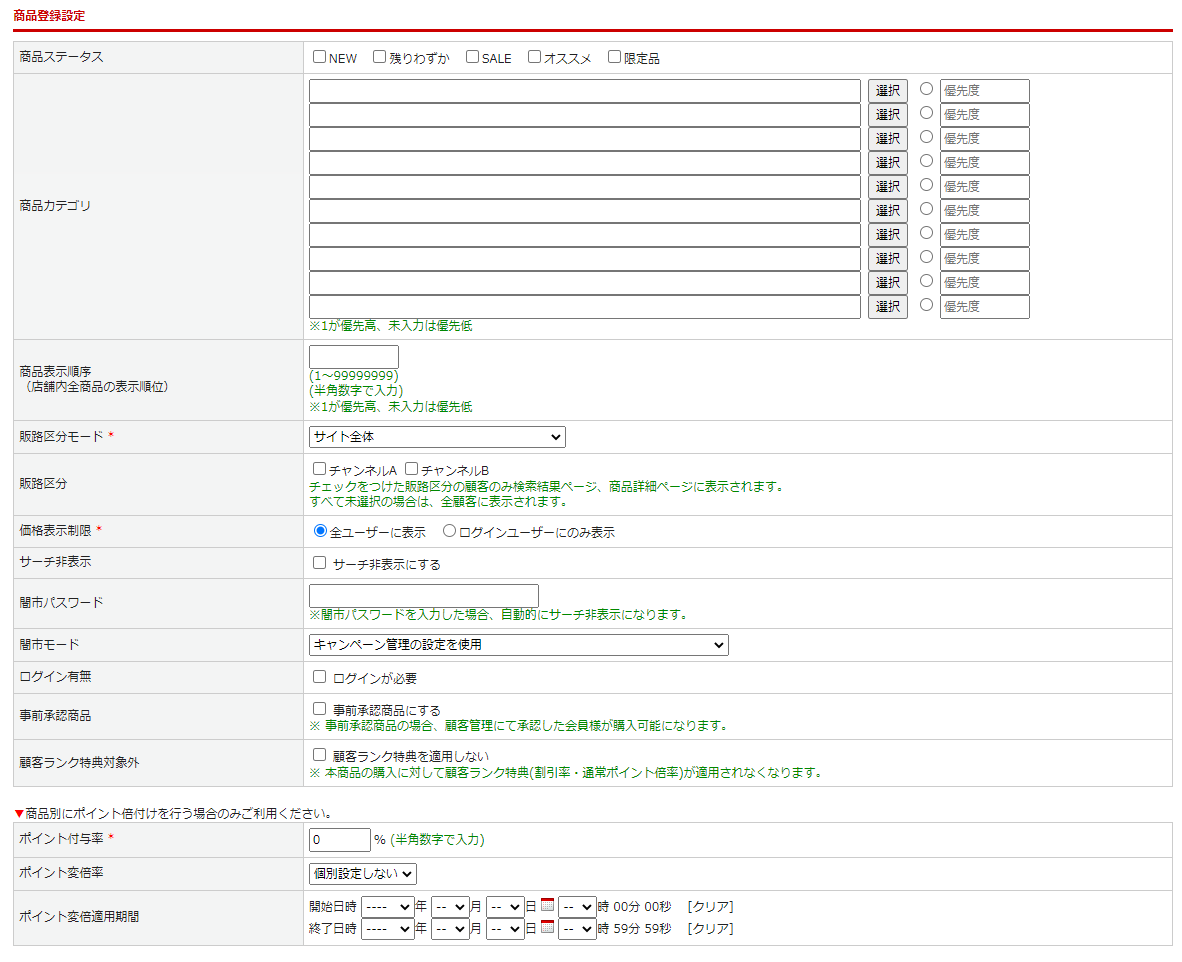Click the ポイント付与率 input field
Screen dimensions: 1182x962
click(340, 840)
